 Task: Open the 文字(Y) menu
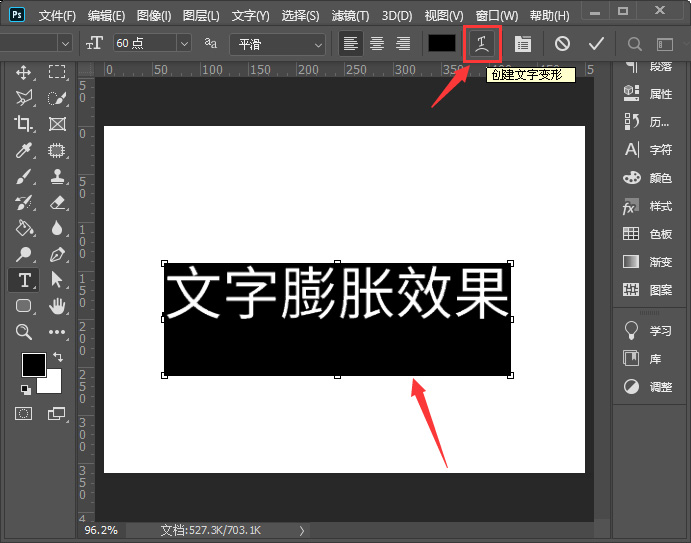(250, 16)
